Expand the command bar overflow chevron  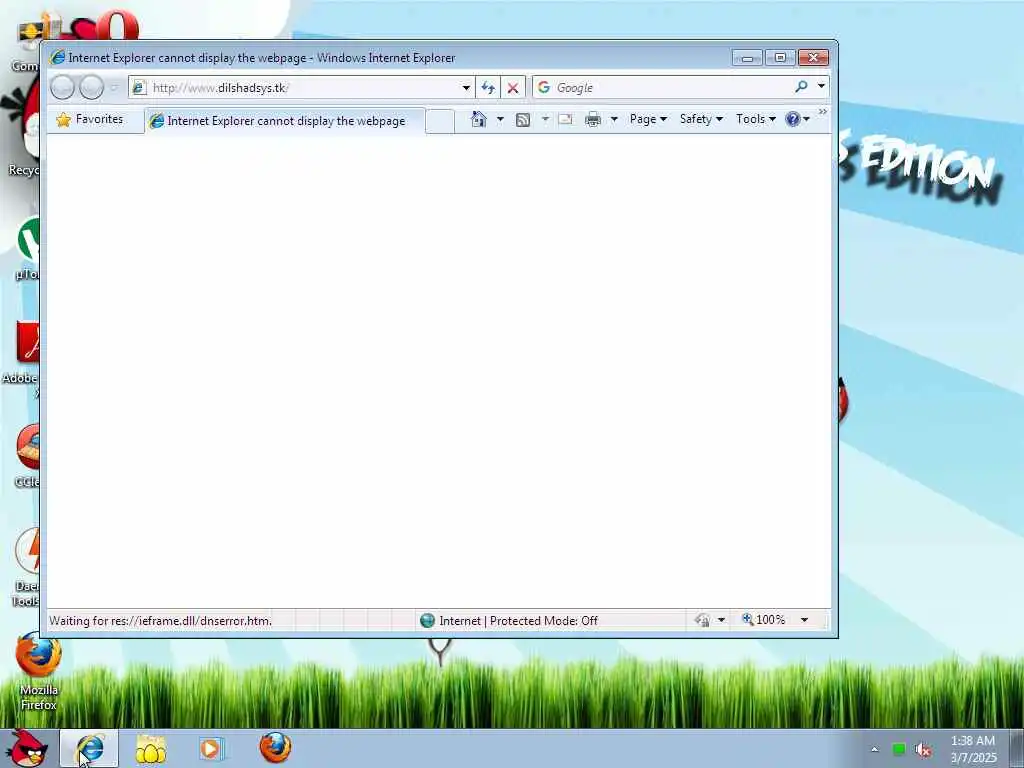[823, 112]
